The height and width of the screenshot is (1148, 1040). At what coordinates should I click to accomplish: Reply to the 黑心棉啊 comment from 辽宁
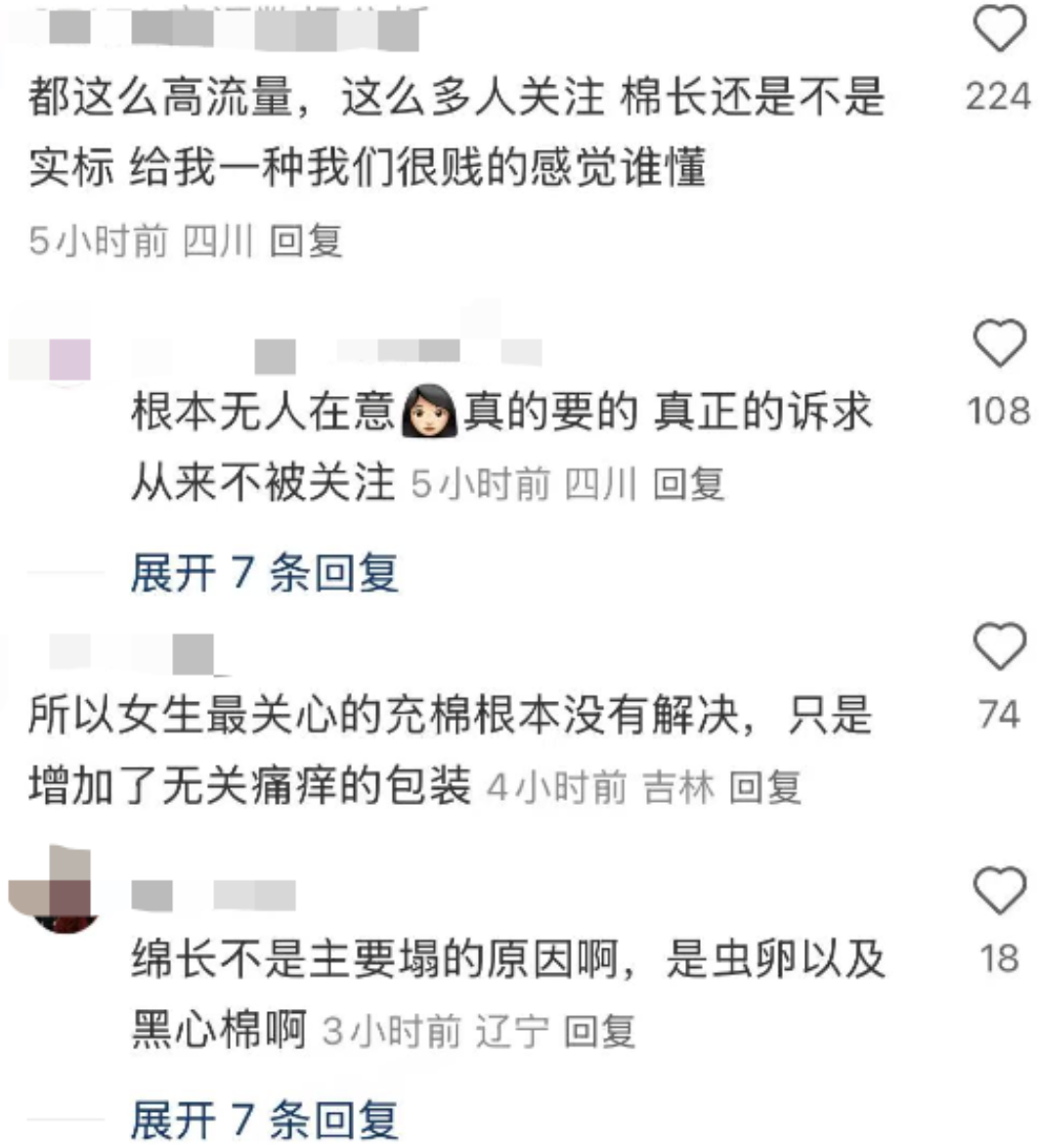tap(599, 1032)
